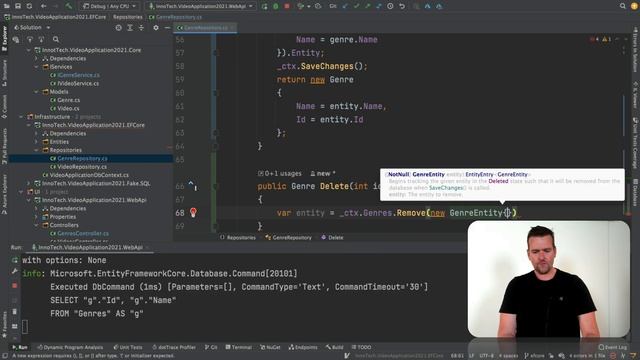The image size is (640, 360).
Task: Open the Terminal tool window
Action: pyautogui.click(x=239, y=347)
